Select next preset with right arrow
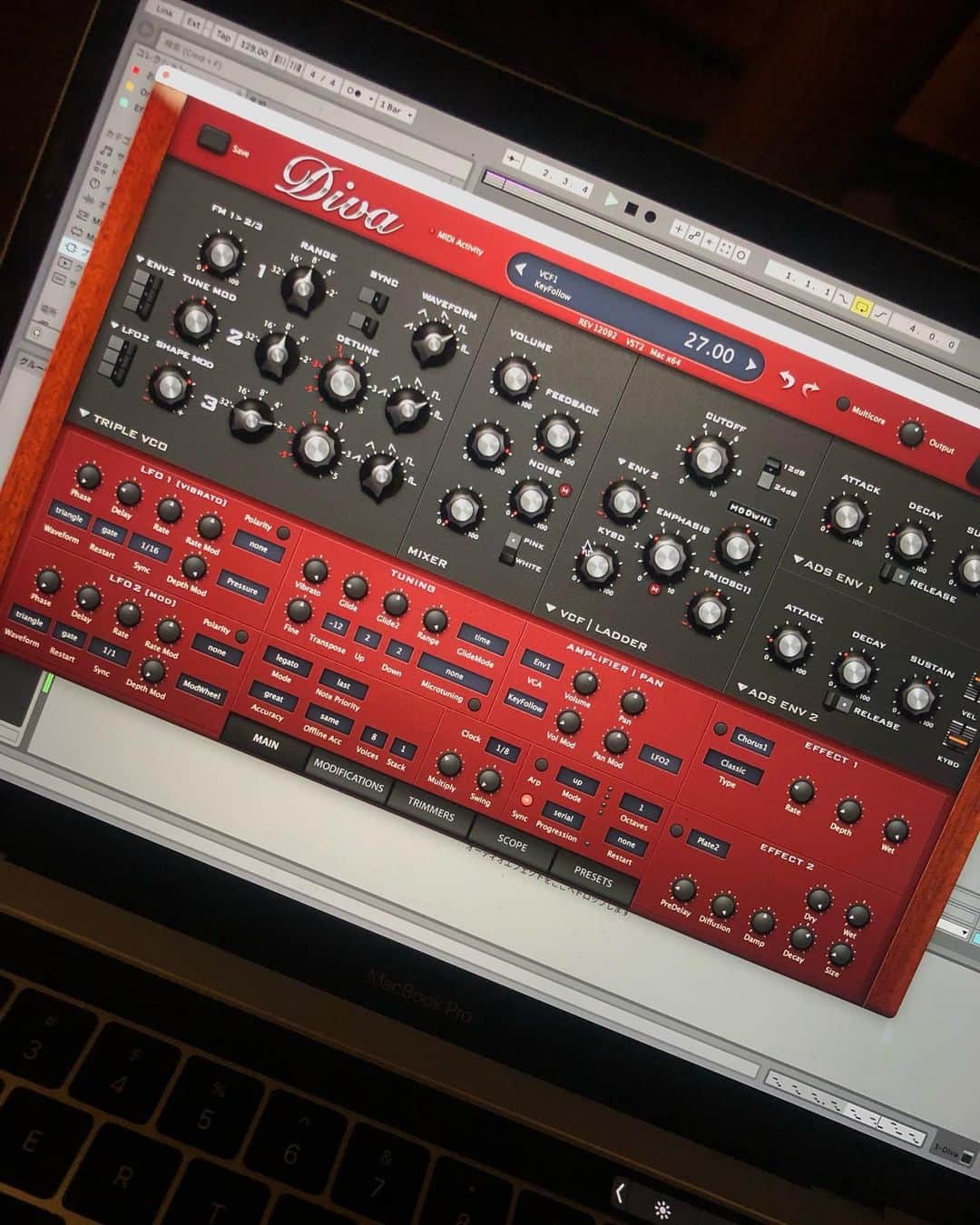 pos(750,364)
